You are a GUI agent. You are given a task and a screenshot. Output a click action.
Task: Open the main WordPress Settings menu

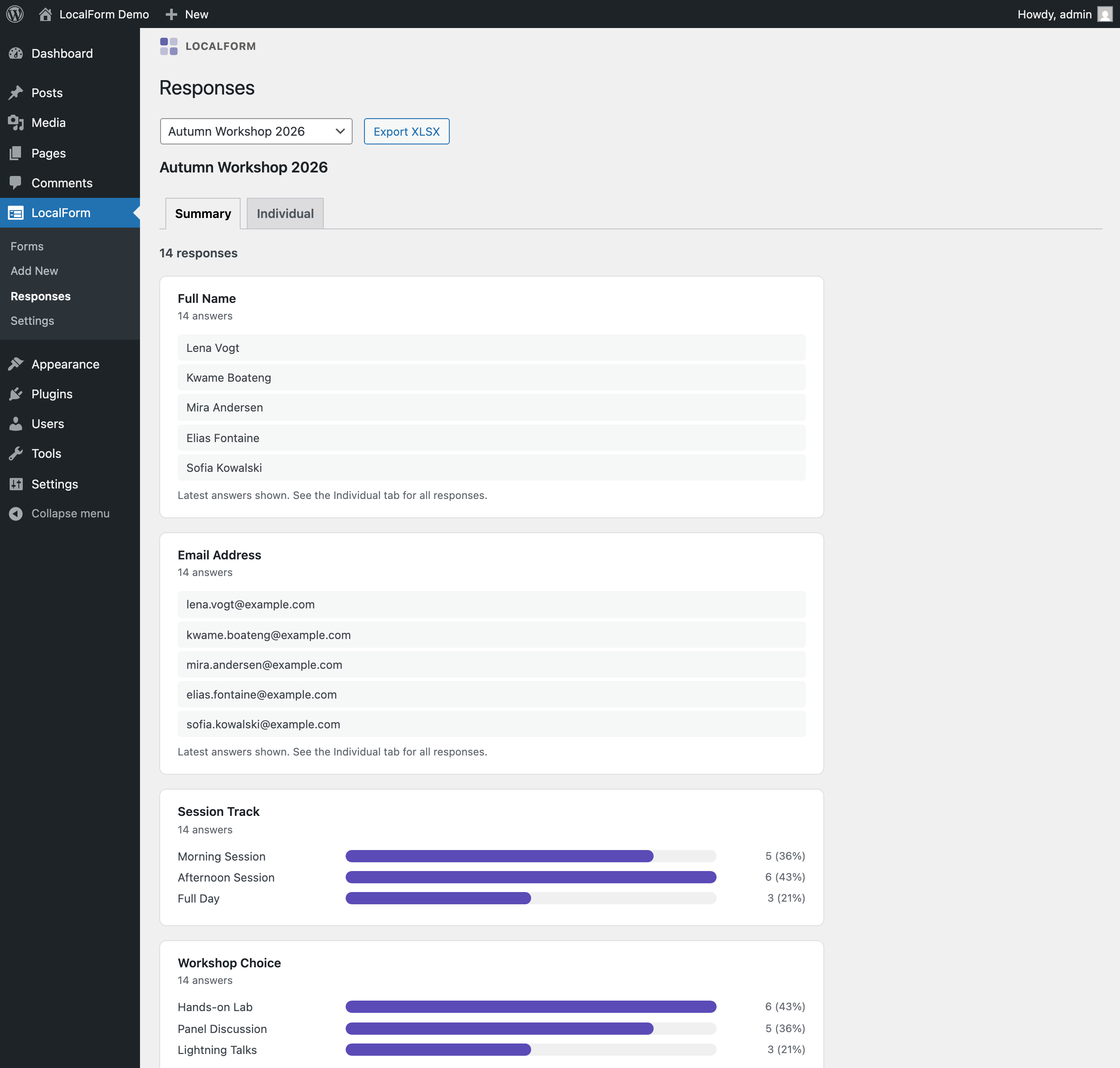(x=70, y=484)
